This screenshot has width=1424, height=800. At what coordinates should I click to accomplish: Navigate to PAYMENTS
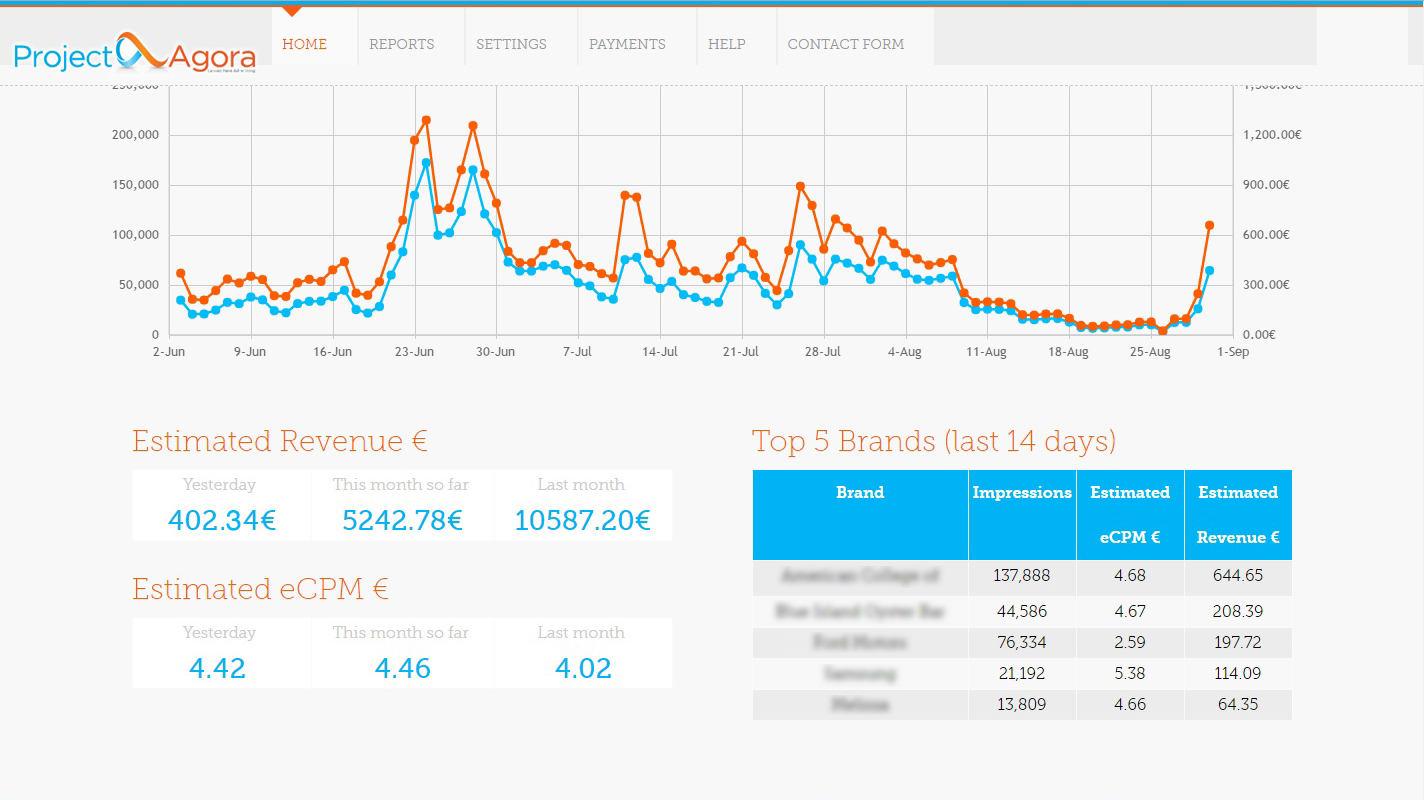click(627, 44)
